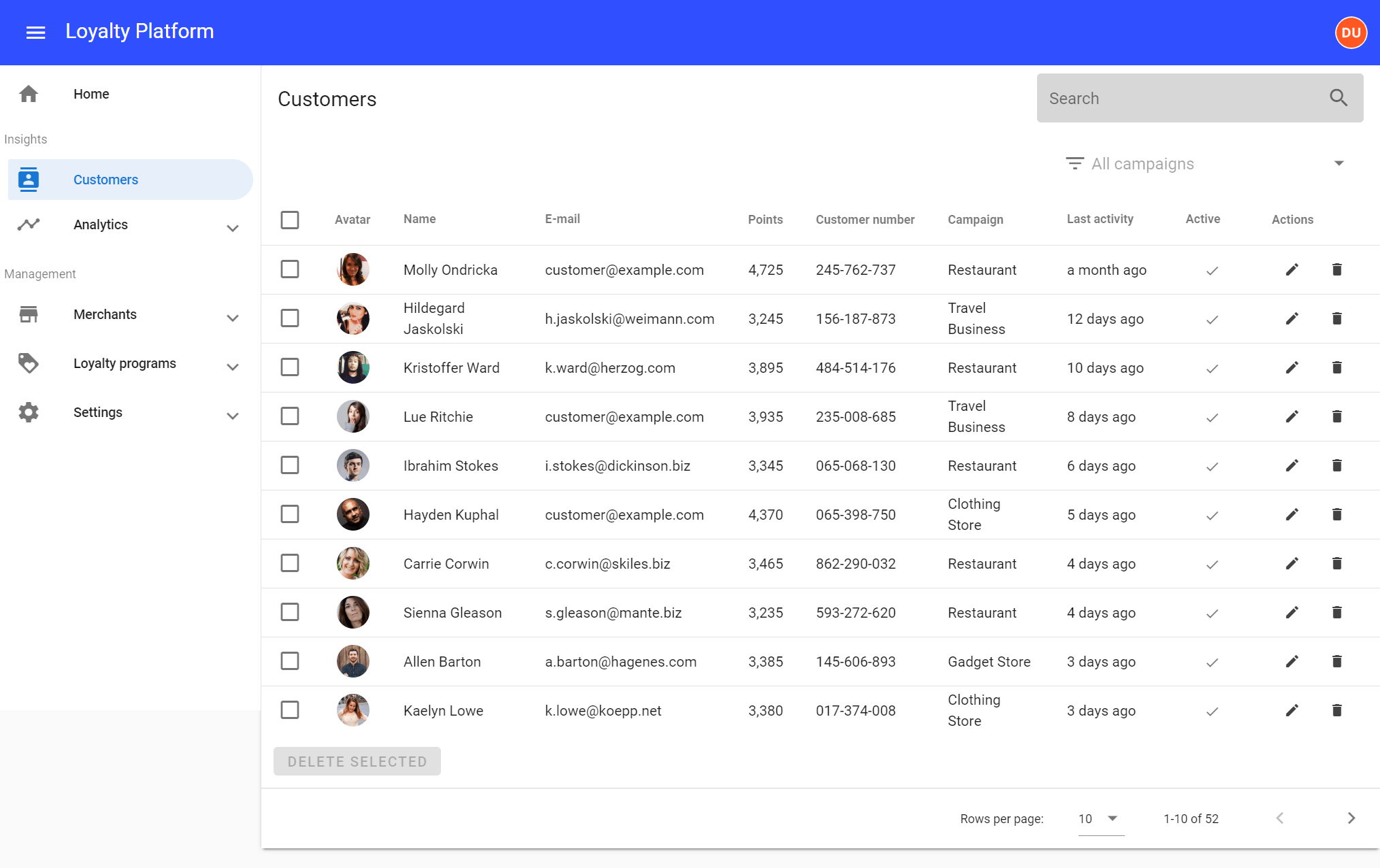Select Customers in the sidebar
The height and width of the screenshot is (868, 1380).
click(x=105, y=180)
